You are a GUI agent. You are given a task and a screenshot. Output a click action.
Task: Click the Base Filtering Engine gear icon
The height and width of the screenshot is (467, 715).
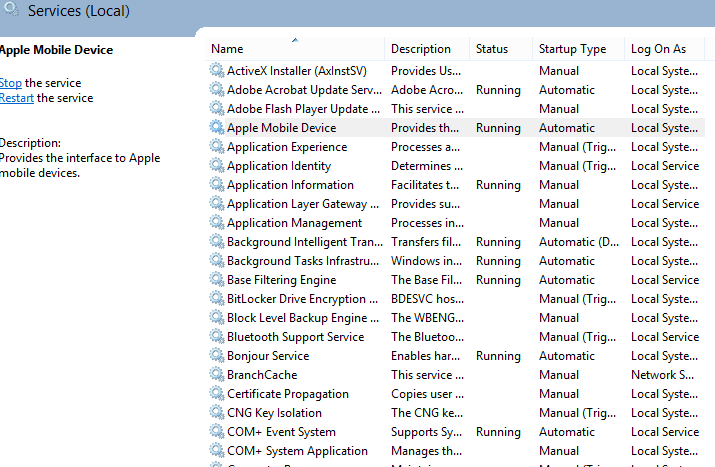coord(217,280)
